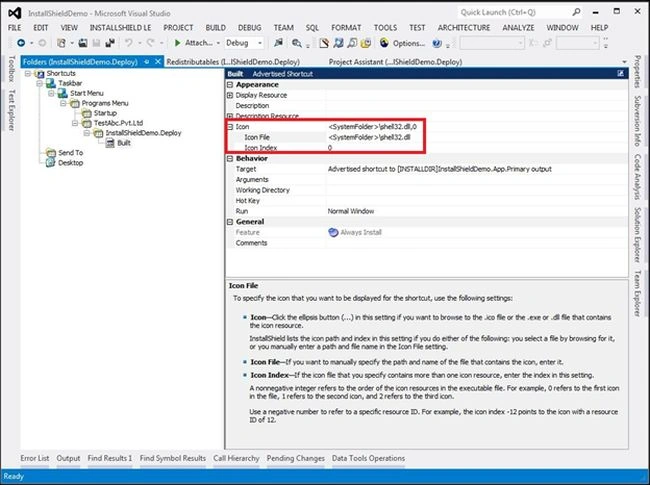650x485 pixels.
Task: Click the green Start debugging arrow
Action: (x=177, y=43)
